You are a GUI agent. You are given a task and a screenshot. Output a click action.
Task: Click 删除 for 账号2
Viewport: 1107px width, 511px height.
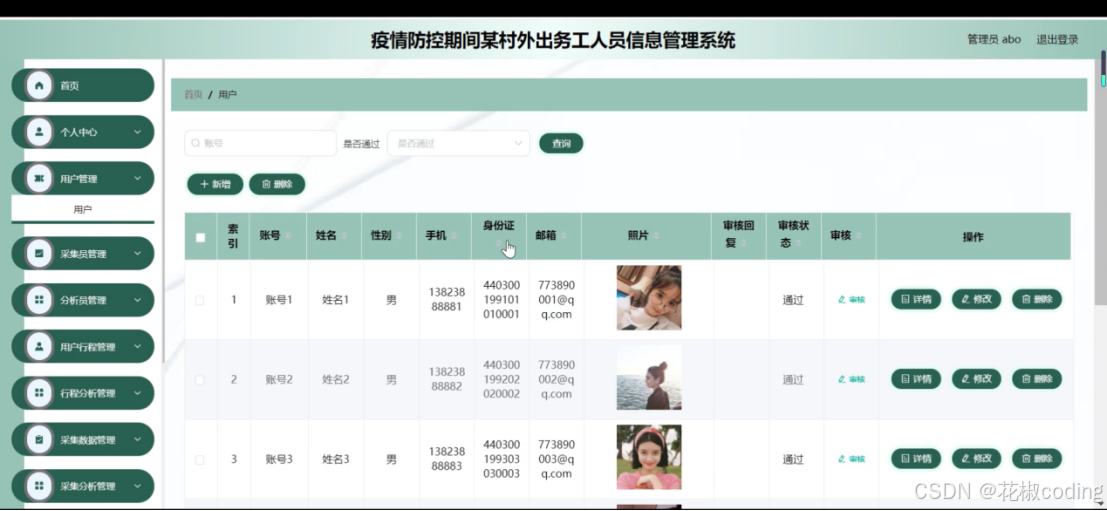pyautogui.click(x=1037, y=379)
